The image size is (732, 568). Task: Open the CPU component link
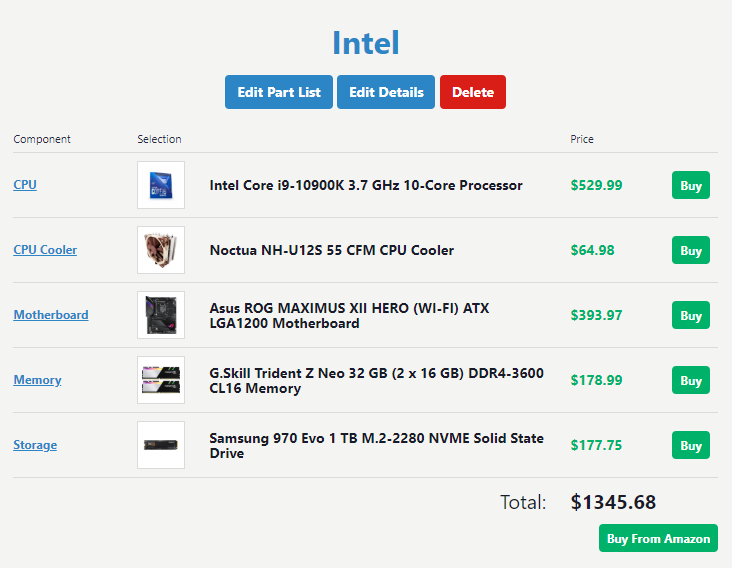25,185
